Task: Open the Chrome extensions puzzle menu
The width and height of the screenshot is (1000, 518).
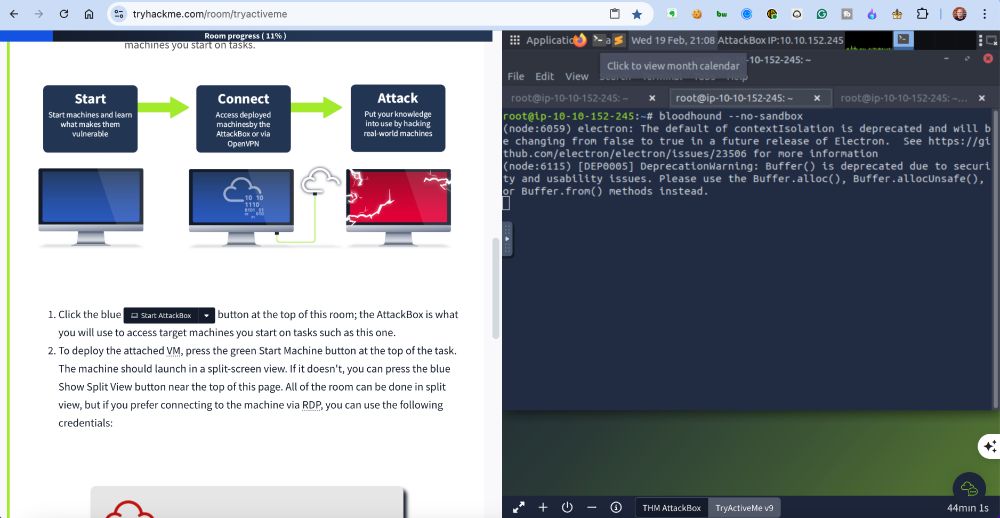Action: 922,13
